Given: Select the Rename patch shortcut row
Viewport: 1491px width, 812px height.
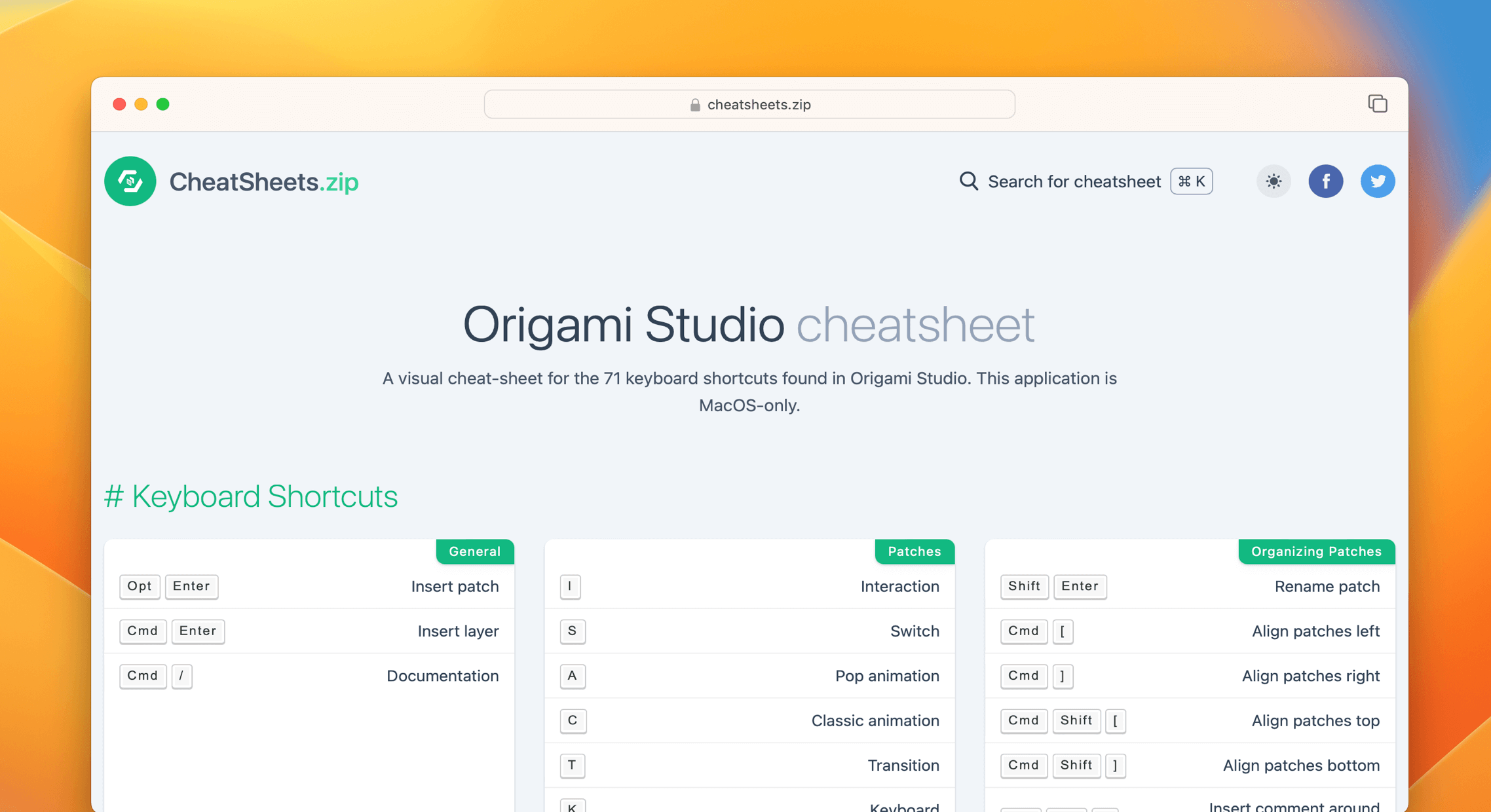Looking at the screenshot, I should 1189,587.
